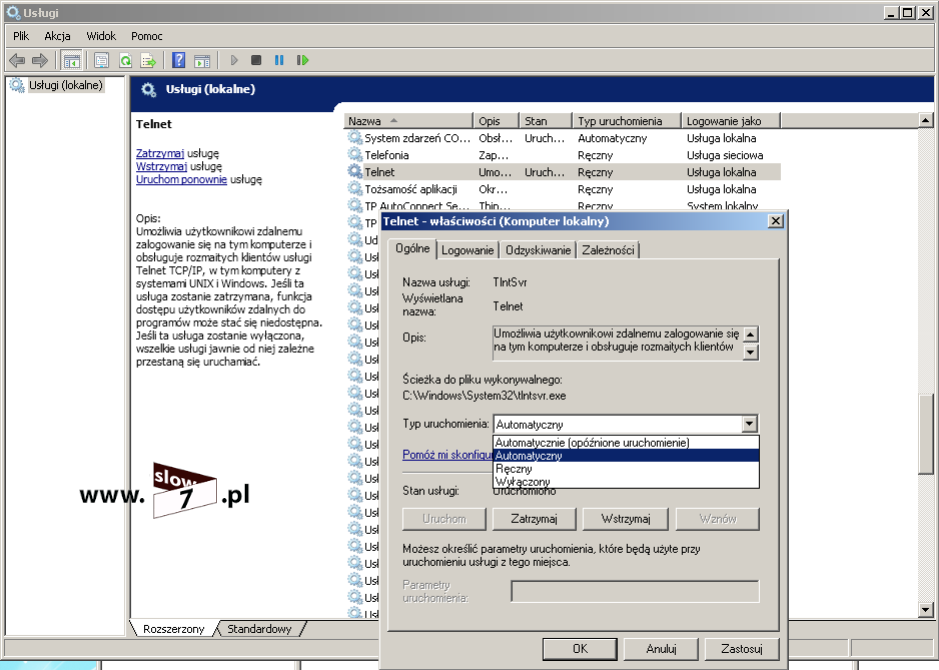
Task: Click the Stop service square icon
Action: pos(256,60)
